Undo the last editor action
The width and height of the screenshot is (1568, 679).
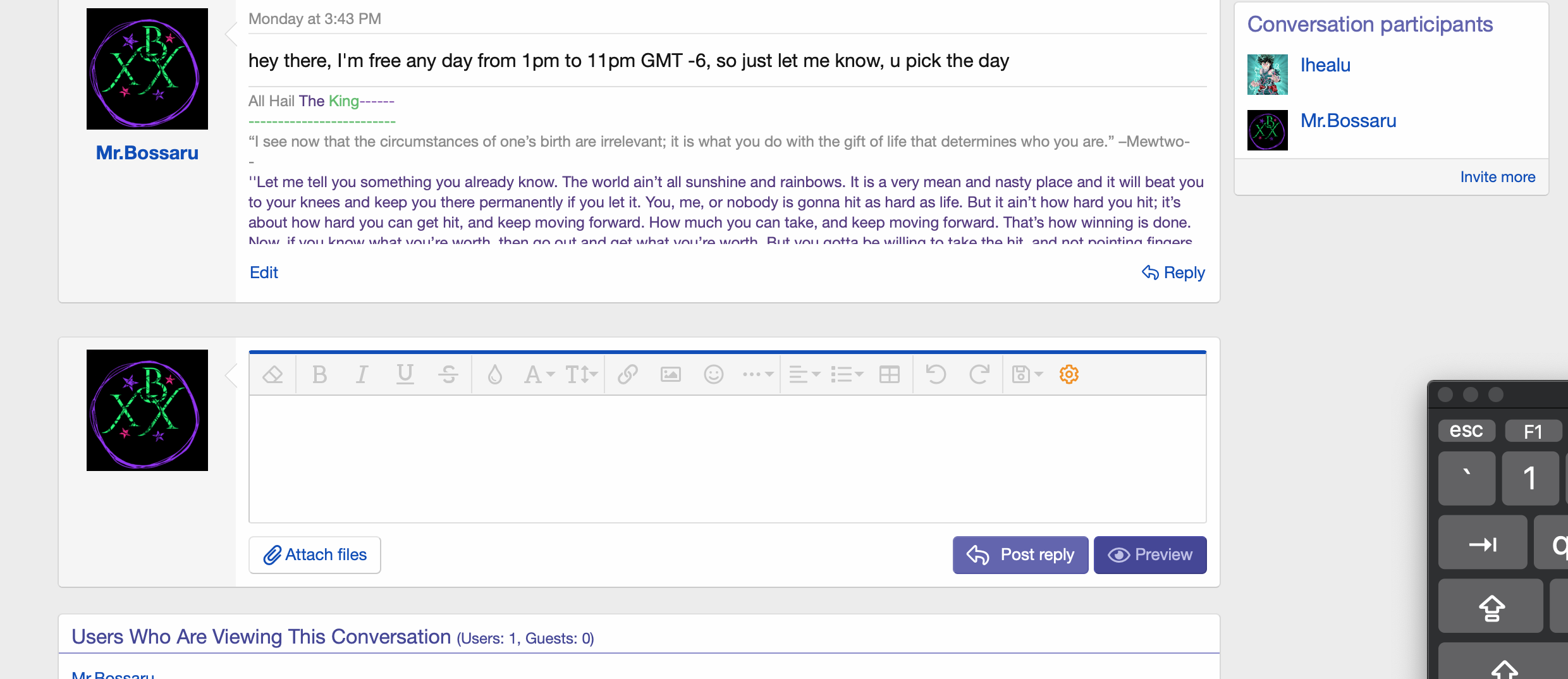point(936,375)
